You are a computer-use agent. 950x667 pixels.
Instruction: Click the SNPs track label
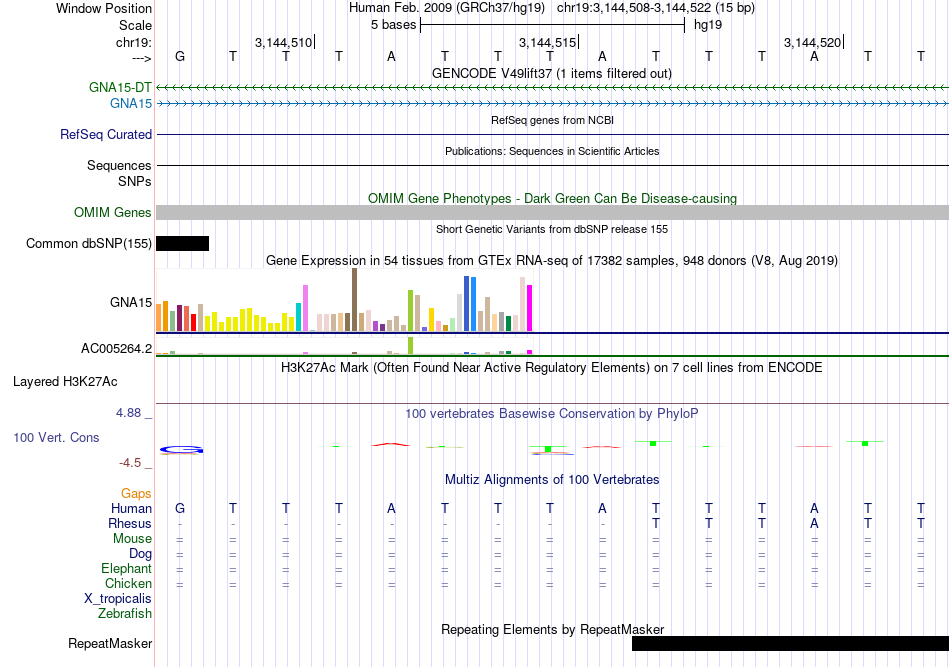pyautogui.click(x=135, y=181)
